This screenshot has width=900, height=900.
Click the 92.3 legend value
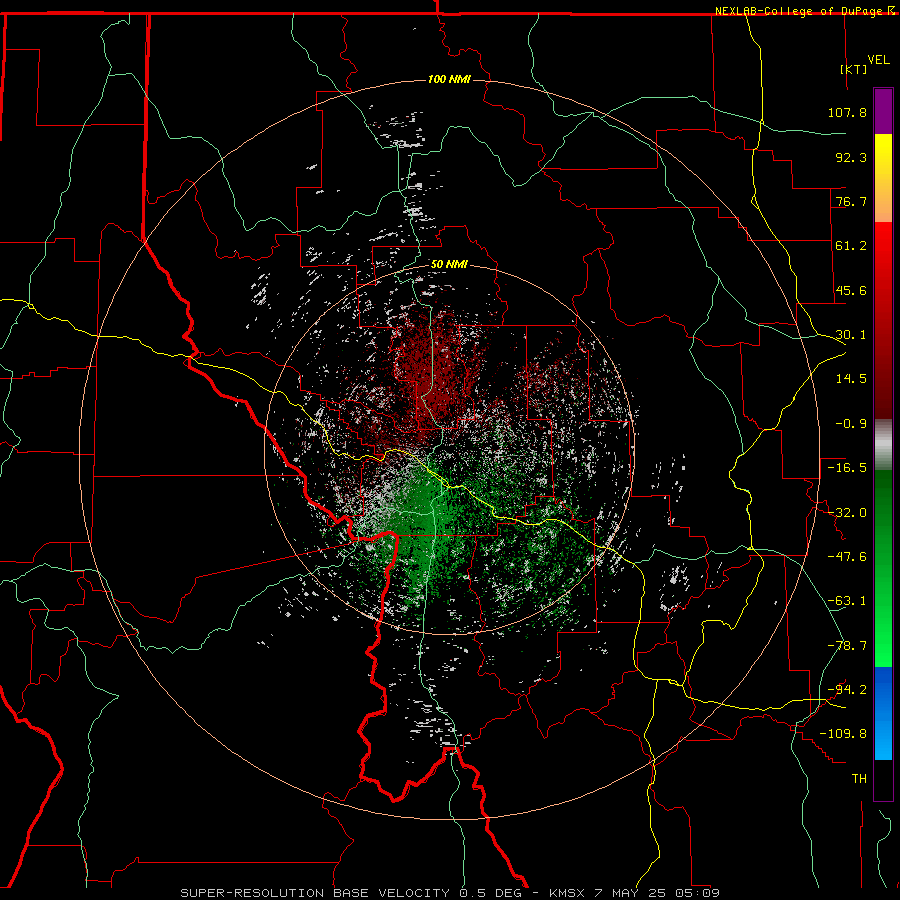(x=851, y=157)
